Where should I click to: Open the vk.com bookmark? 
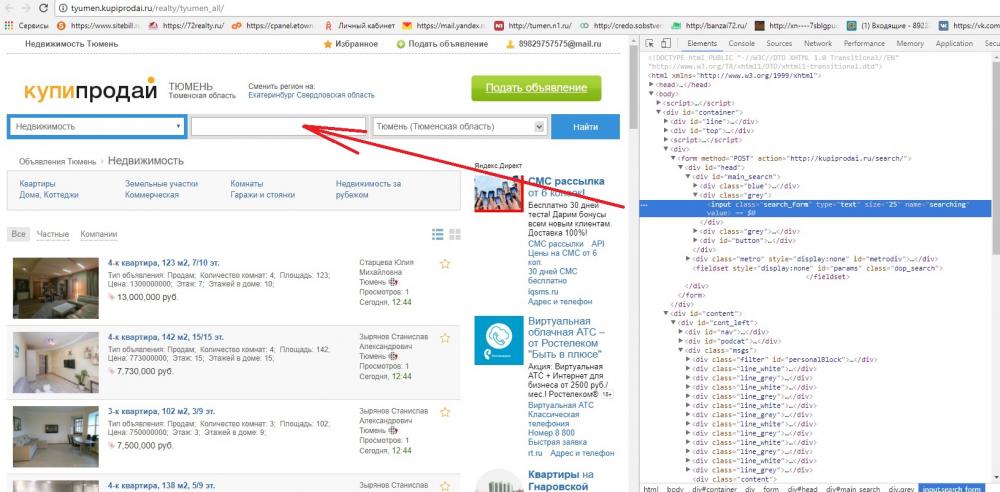[x=967, y=26]
